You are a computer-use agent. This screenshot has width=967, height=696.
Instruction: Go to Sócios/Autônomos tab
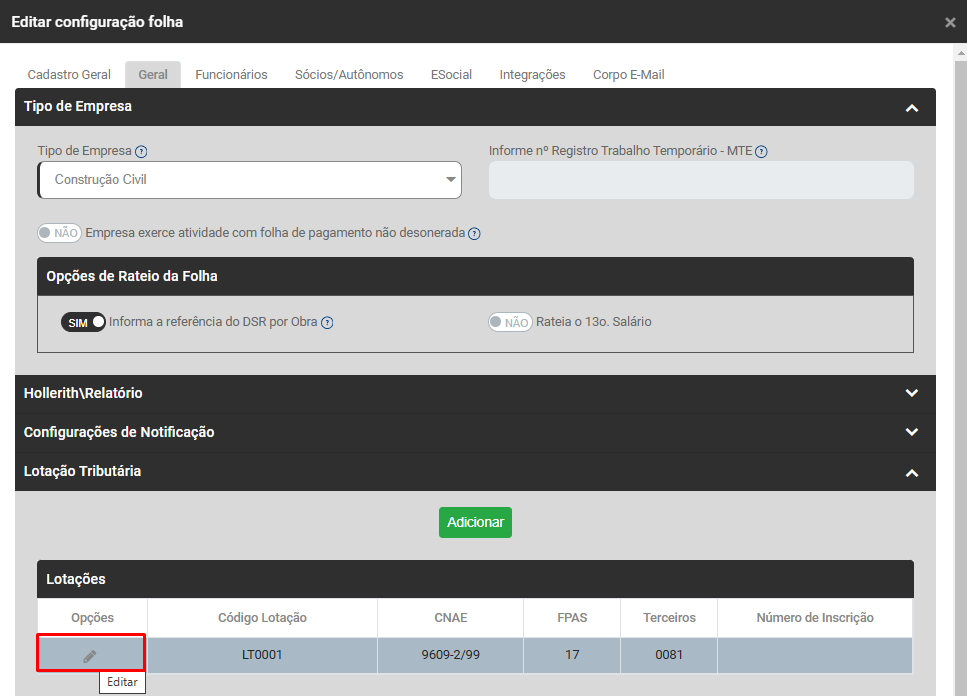coord(349,75)
